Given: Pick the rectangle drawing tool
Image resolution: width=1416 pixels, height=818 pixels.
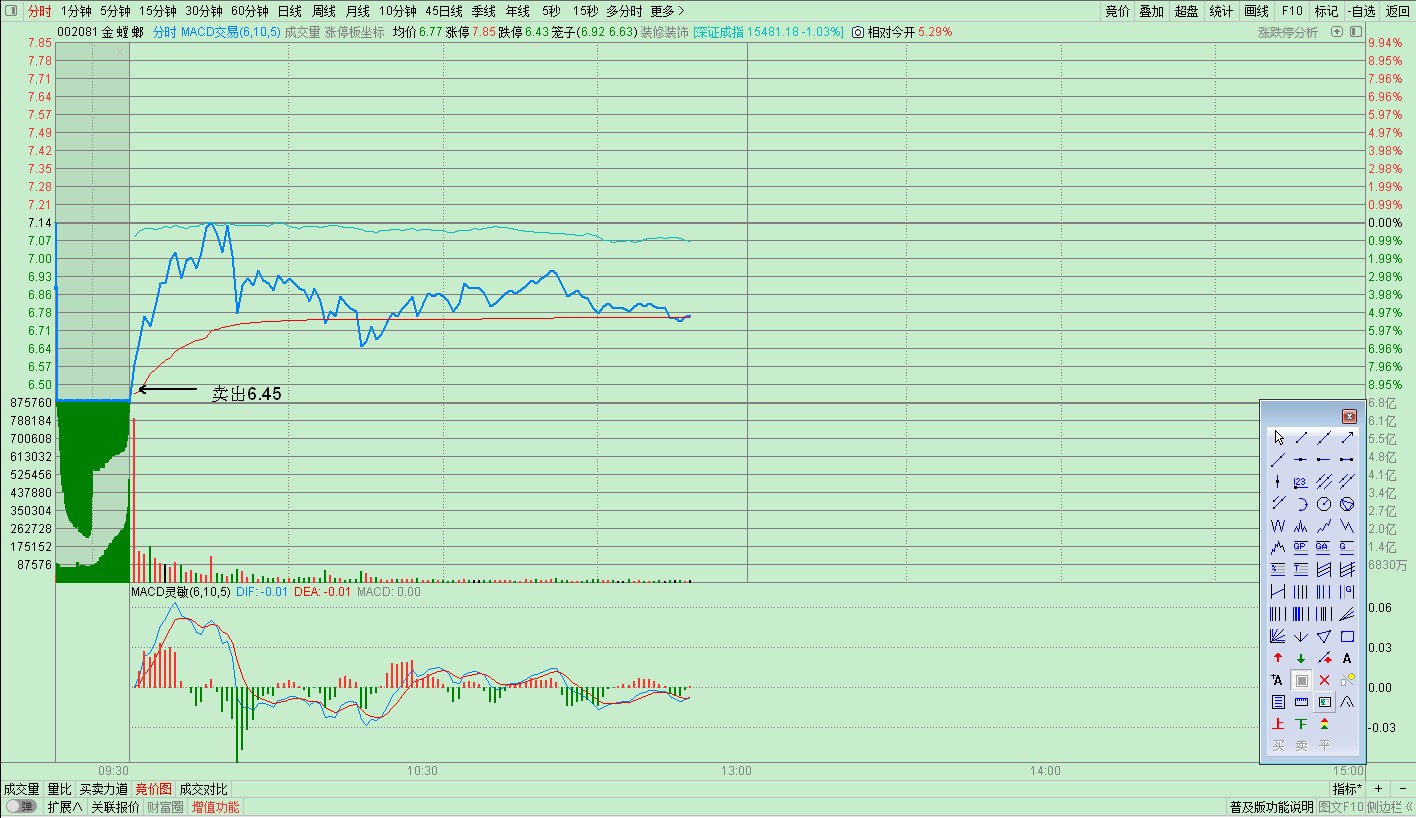Looking at the screenshot, I should [x=1347, y=636].
